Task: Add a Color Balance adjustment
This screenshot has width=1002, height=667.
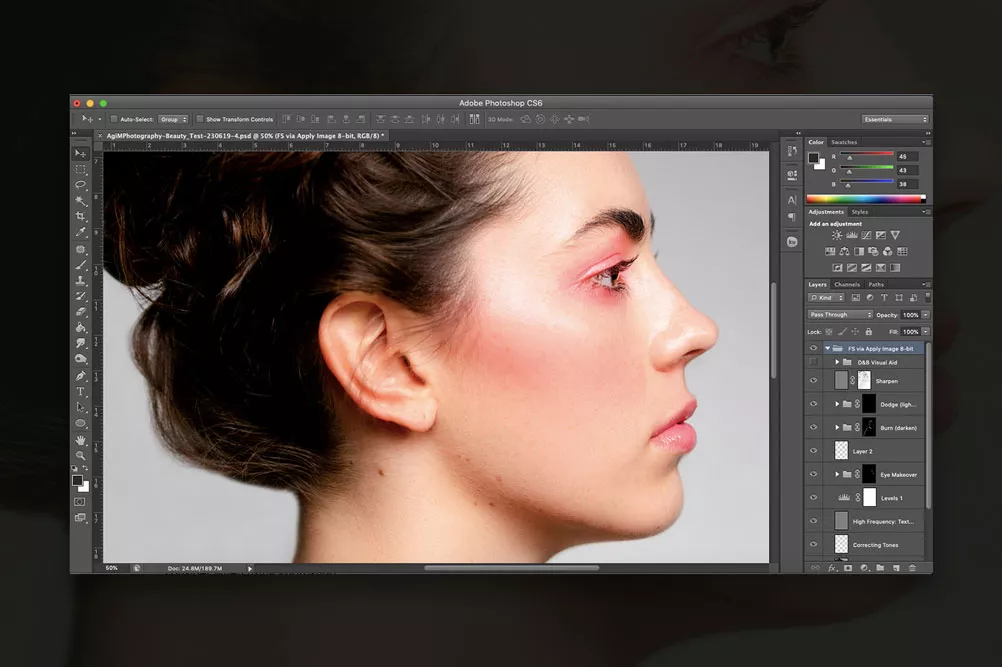Action: point(844,251)
